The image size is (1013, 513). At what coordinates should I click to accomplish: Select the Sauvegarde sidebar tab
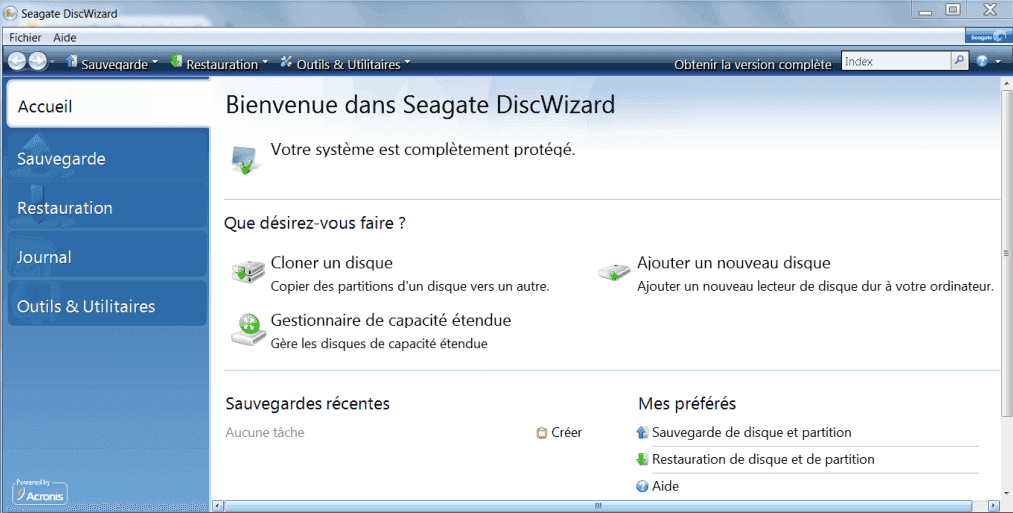pos(108,156)
